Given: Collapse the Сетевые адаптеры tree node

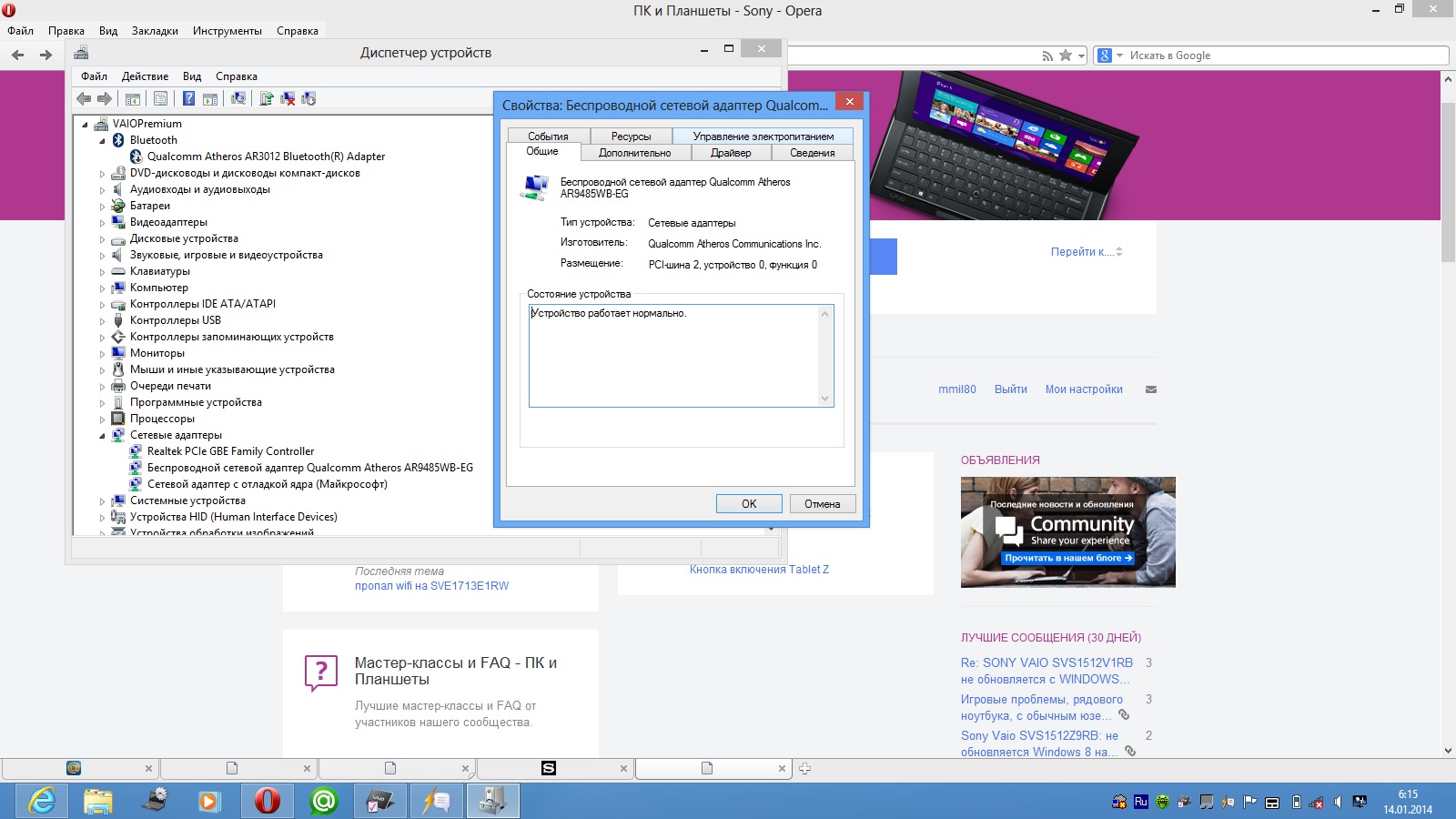Looking at the screenshot, I should [x=102, y=436].
